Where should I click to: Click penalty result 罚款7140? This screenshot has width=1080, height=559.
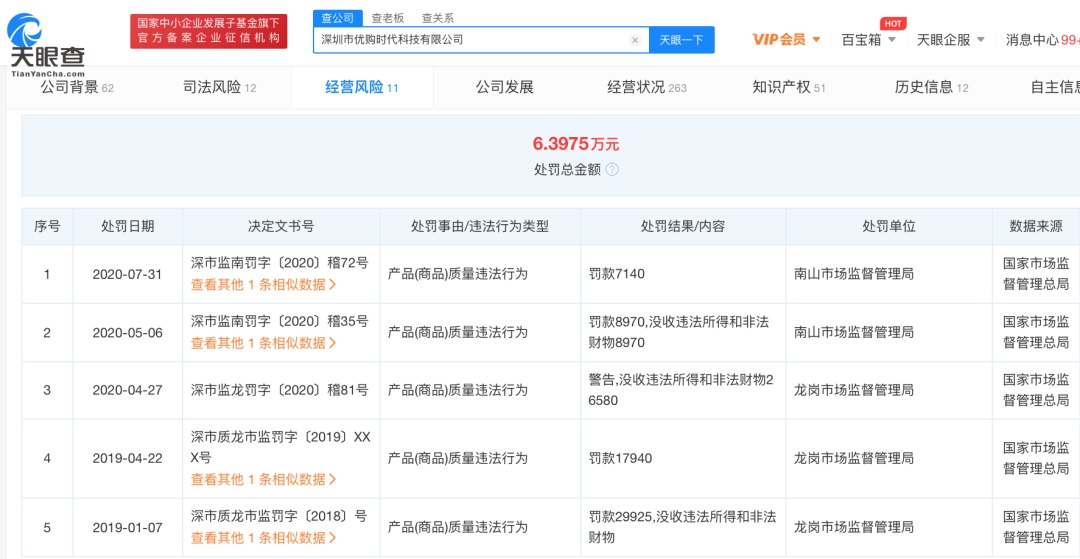tap(616, 274)
